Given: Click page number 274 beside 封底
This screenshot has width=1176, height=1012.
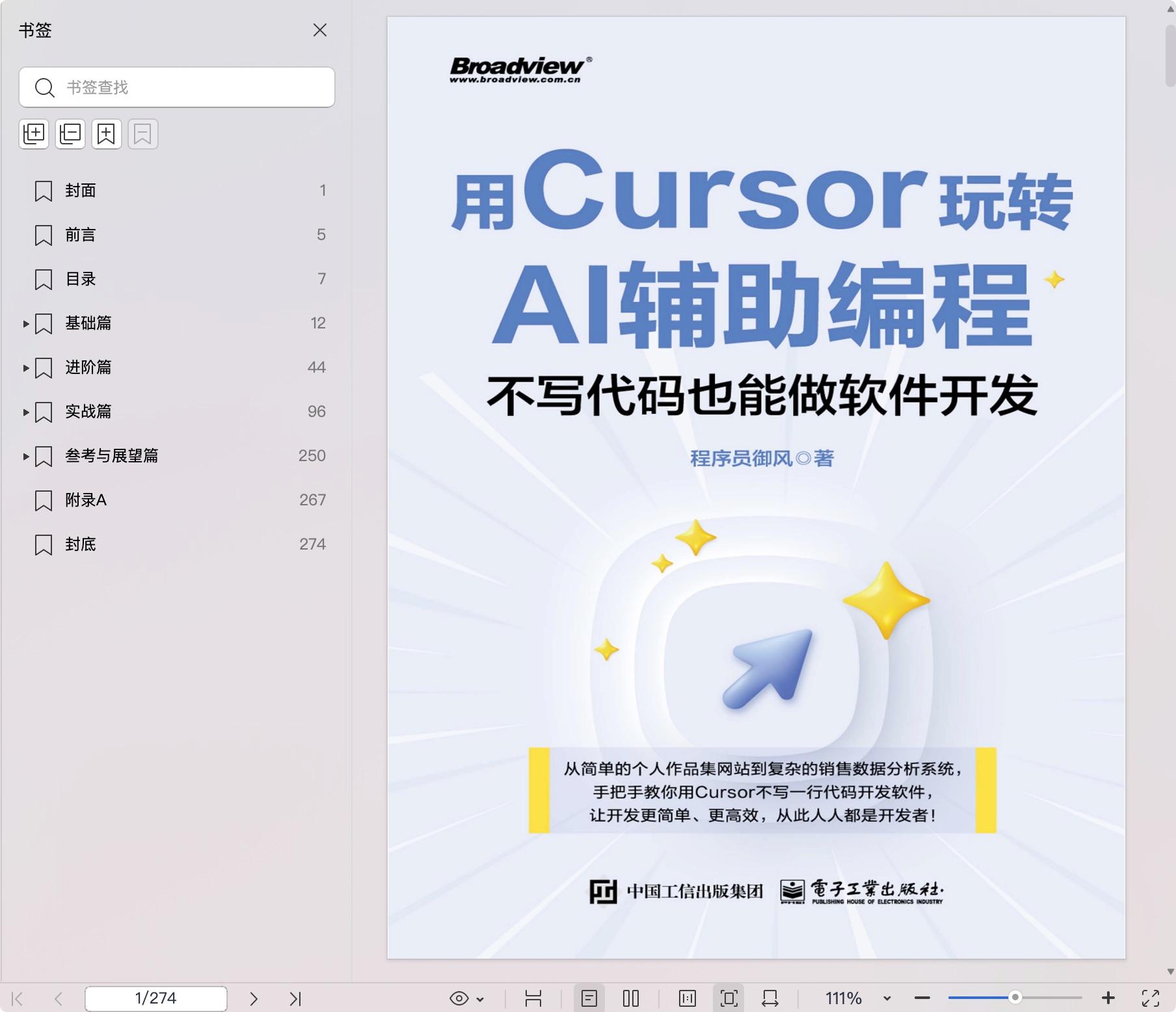Looking at the screenshot, I should click(312, 544).
